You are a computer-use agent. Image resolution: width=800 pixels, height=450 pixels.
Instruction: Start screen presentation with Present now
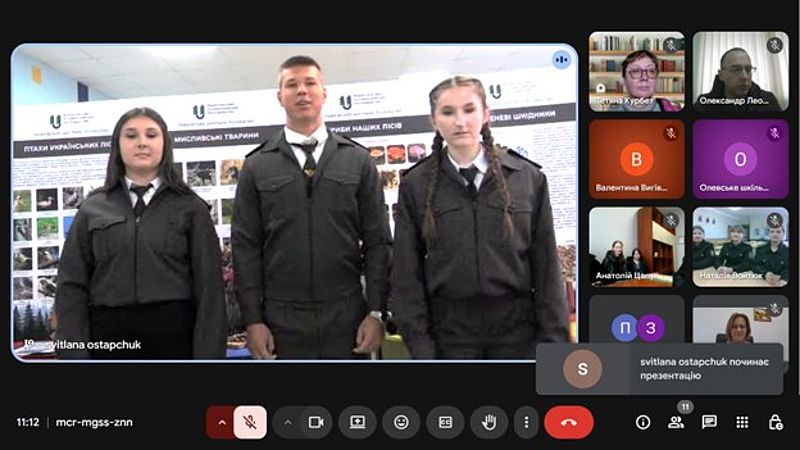pyautogui.click(x=357, y=422)
